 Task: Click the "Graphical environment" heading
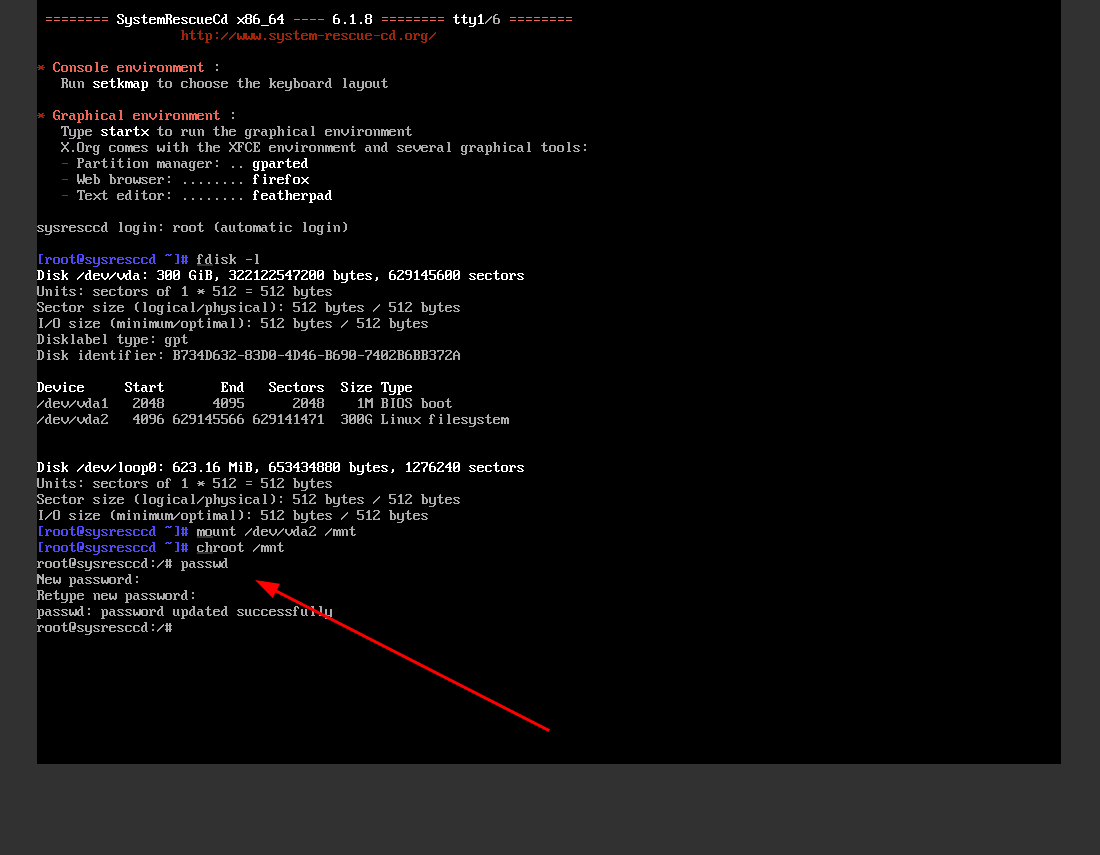136,116
